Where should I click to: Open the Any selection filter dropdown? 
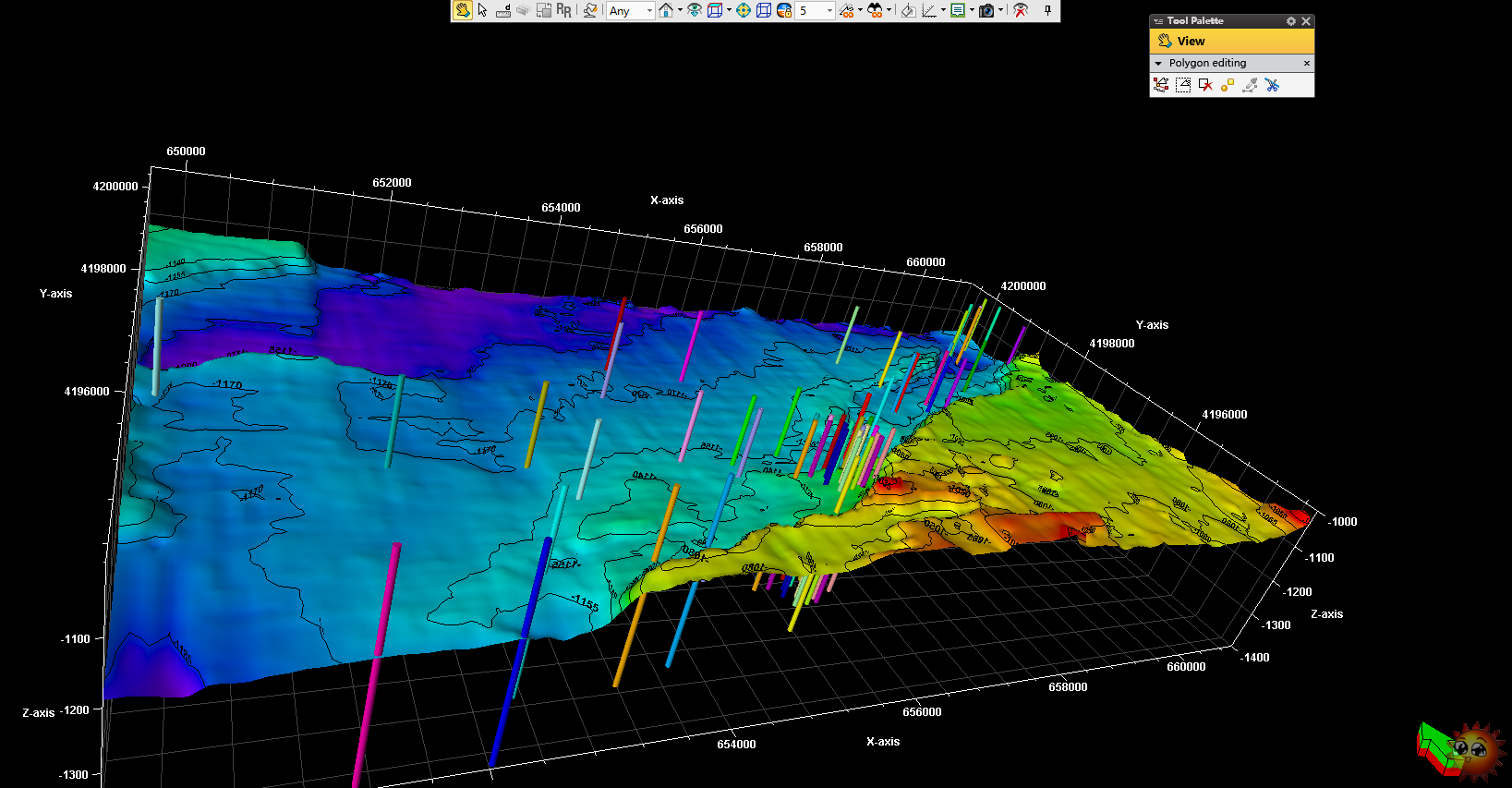(631, 10)
